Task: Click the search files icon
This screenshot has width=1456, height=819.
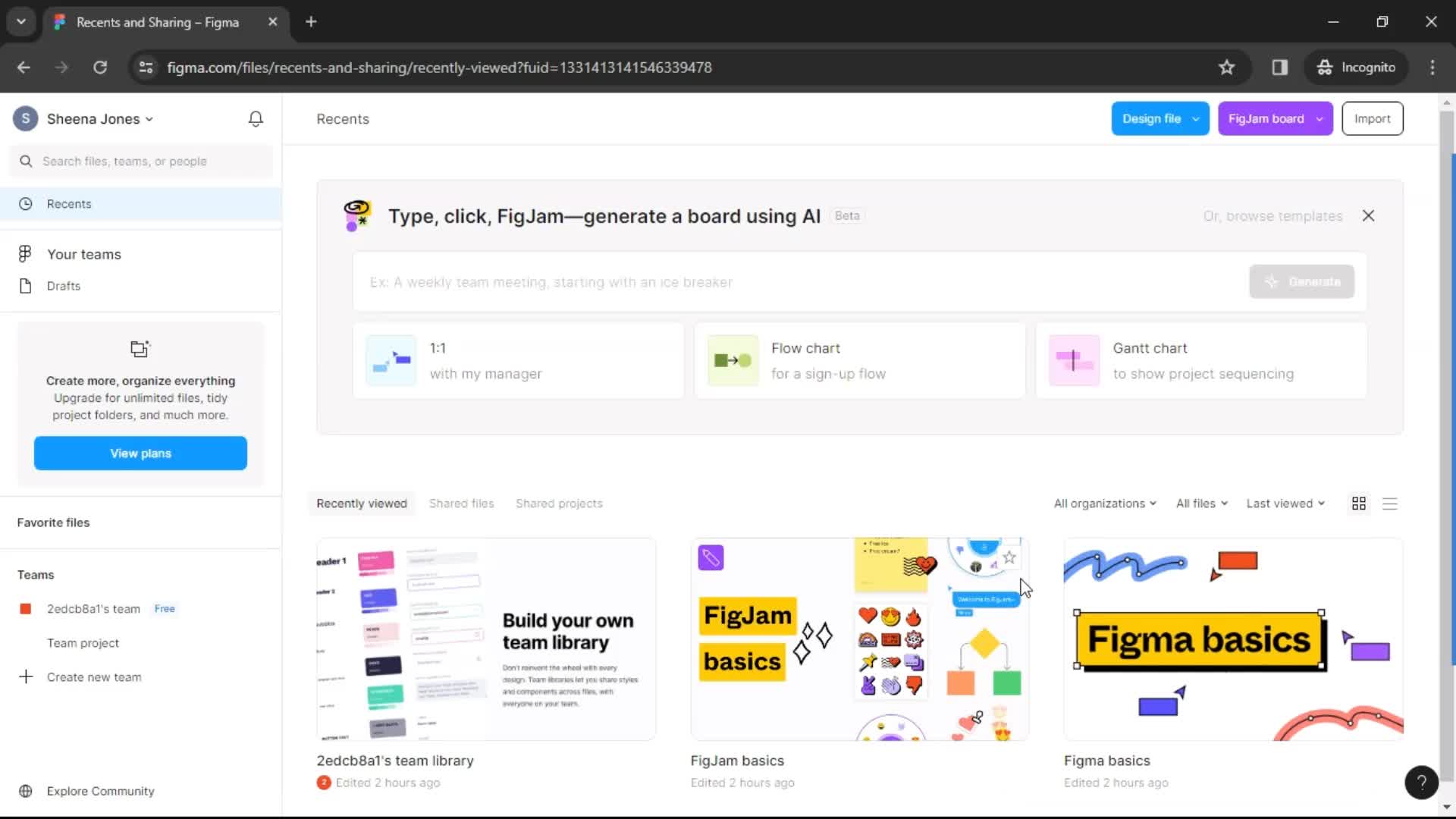Action: pyautogui.click(x=27, y=161)
